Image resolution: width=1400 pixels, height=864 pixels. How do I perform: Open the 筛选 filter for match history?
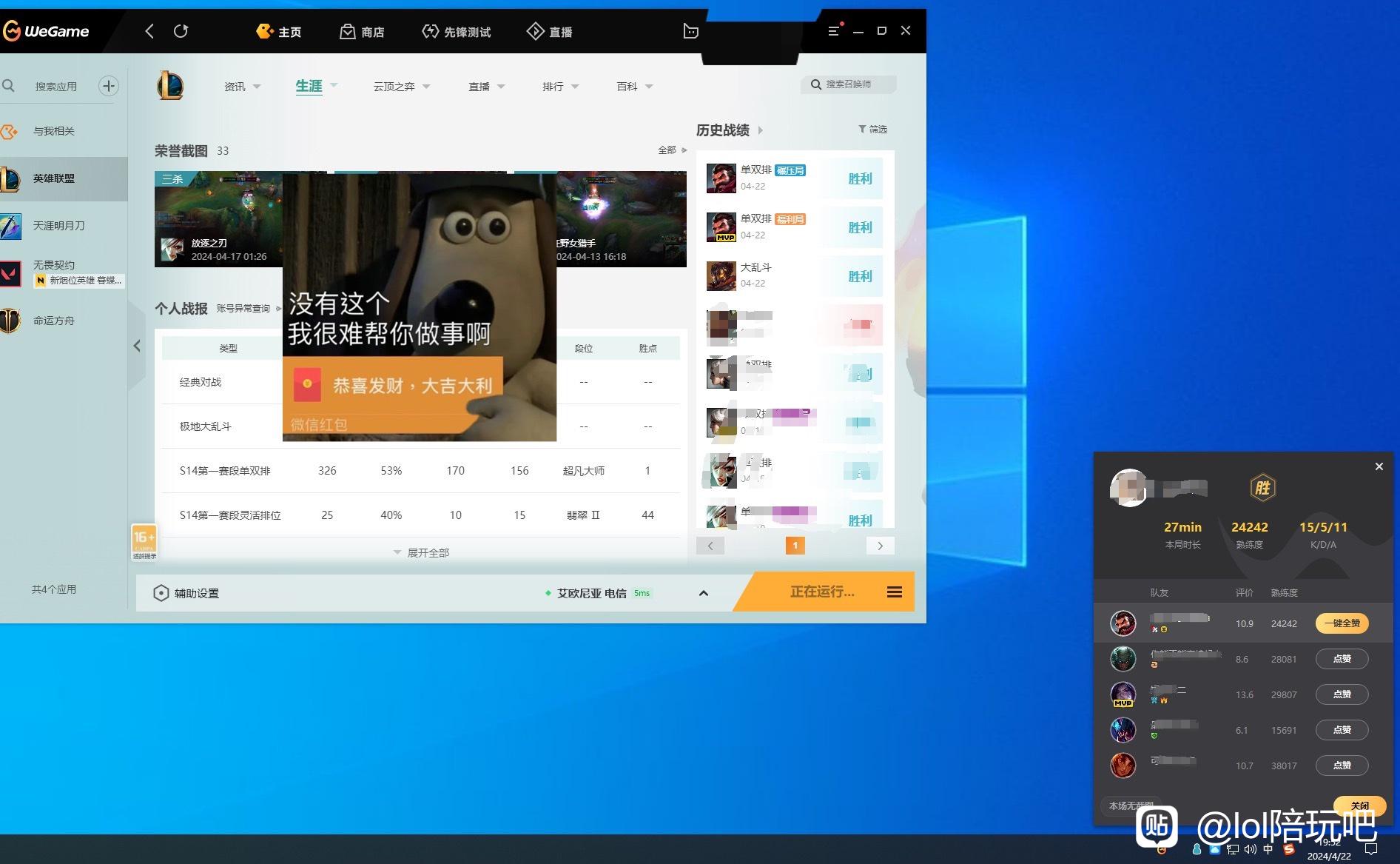(872, 129)
